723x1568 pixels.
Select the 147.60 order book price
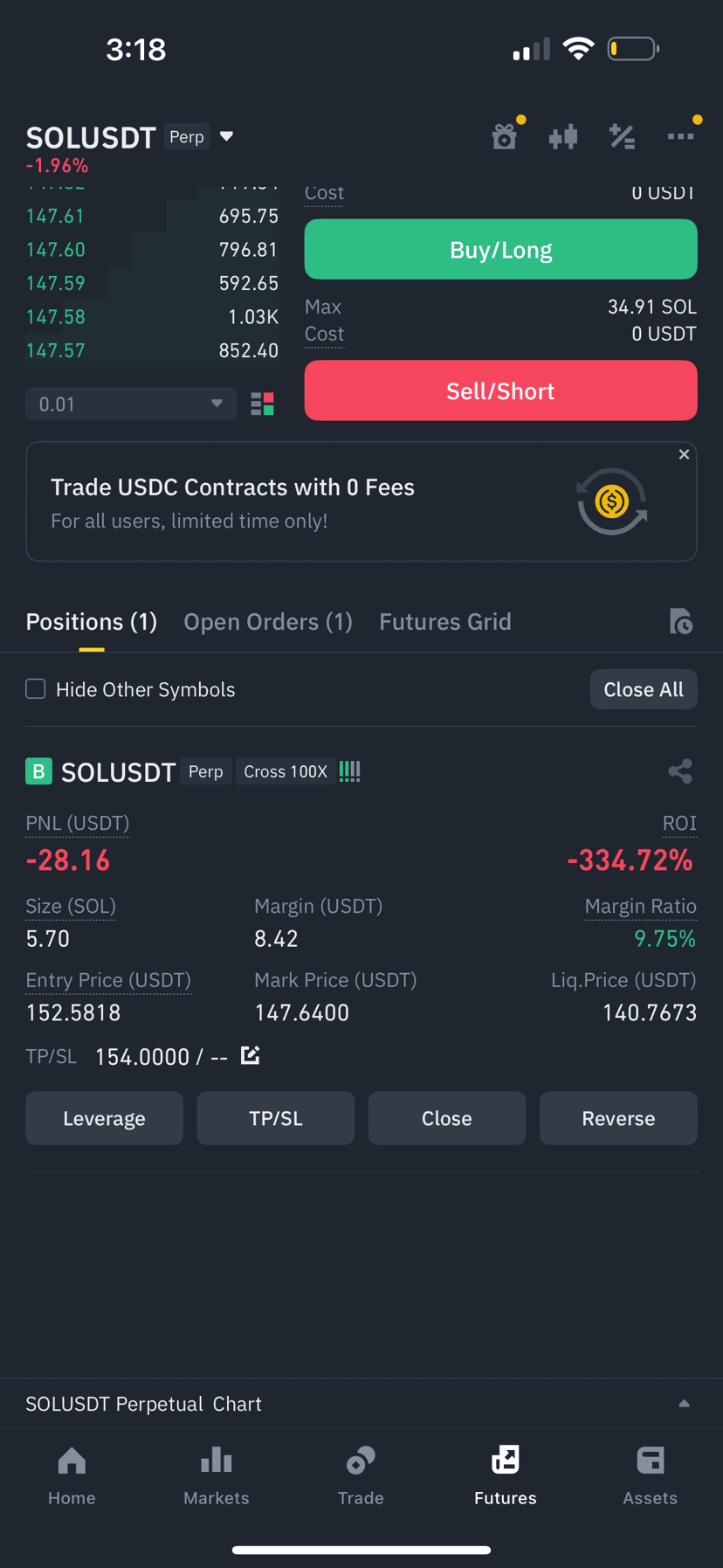(x=56, y=250)
